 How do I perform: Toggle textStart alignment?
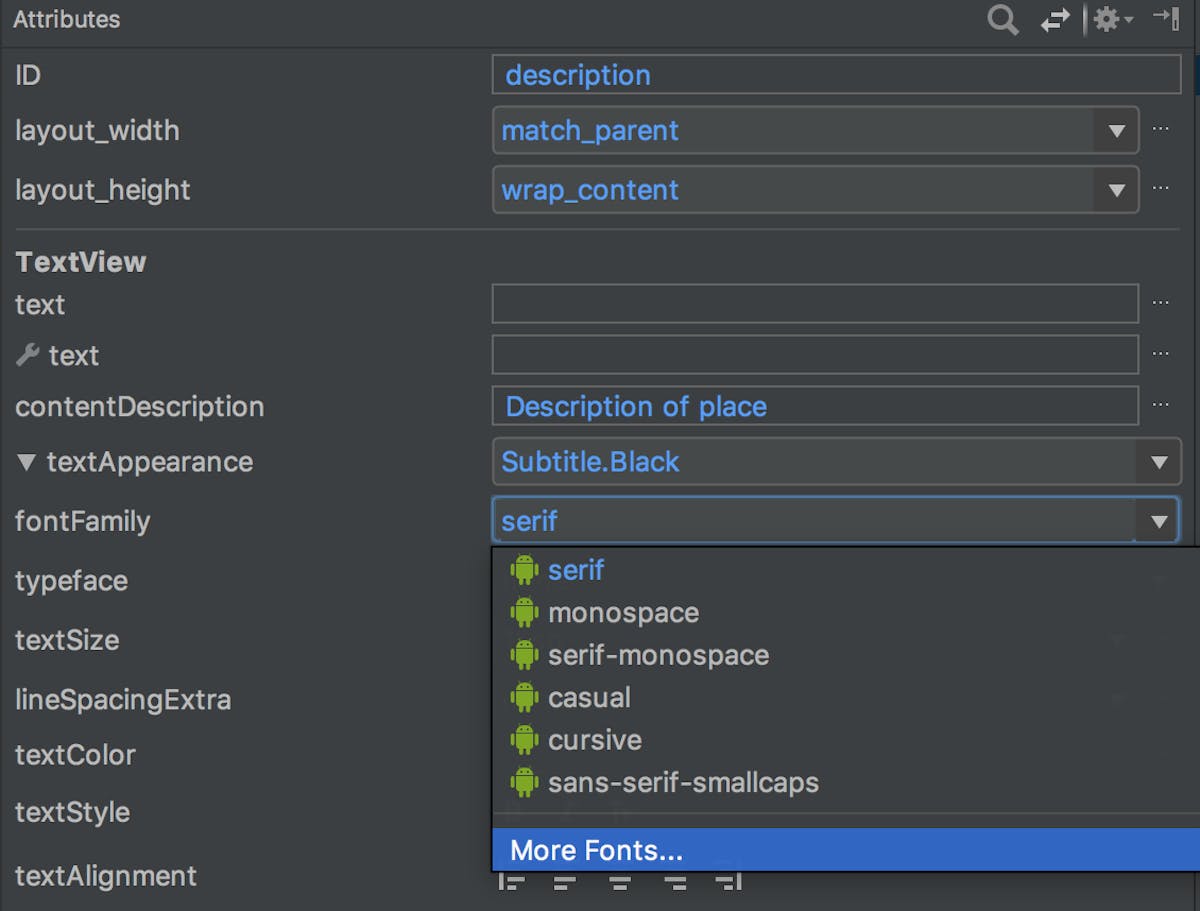(x=565, y=884)
